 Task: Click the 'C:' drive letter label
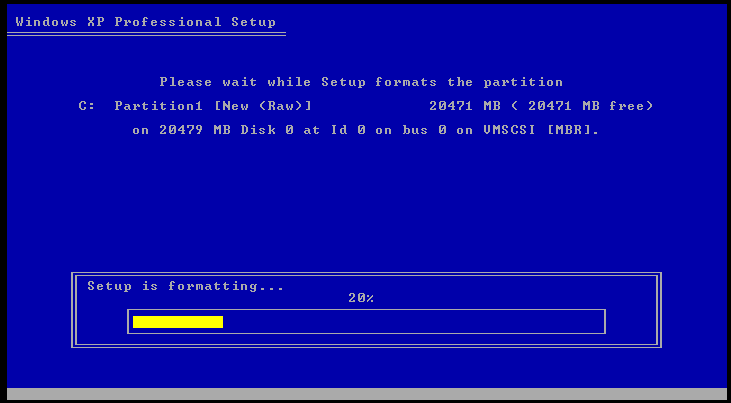coord(87,106)
